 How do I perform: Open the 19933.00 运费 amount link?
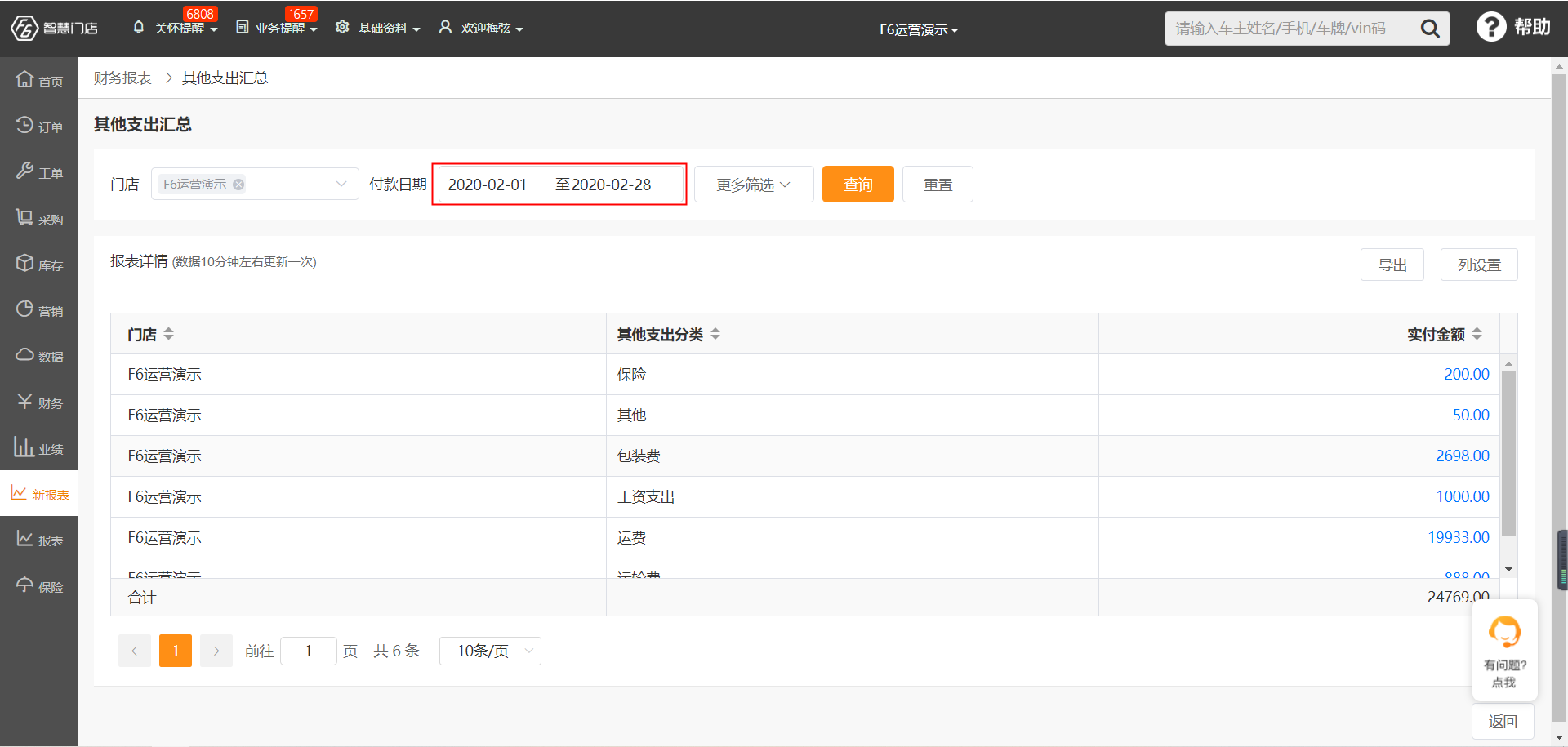click(1458, 537)
